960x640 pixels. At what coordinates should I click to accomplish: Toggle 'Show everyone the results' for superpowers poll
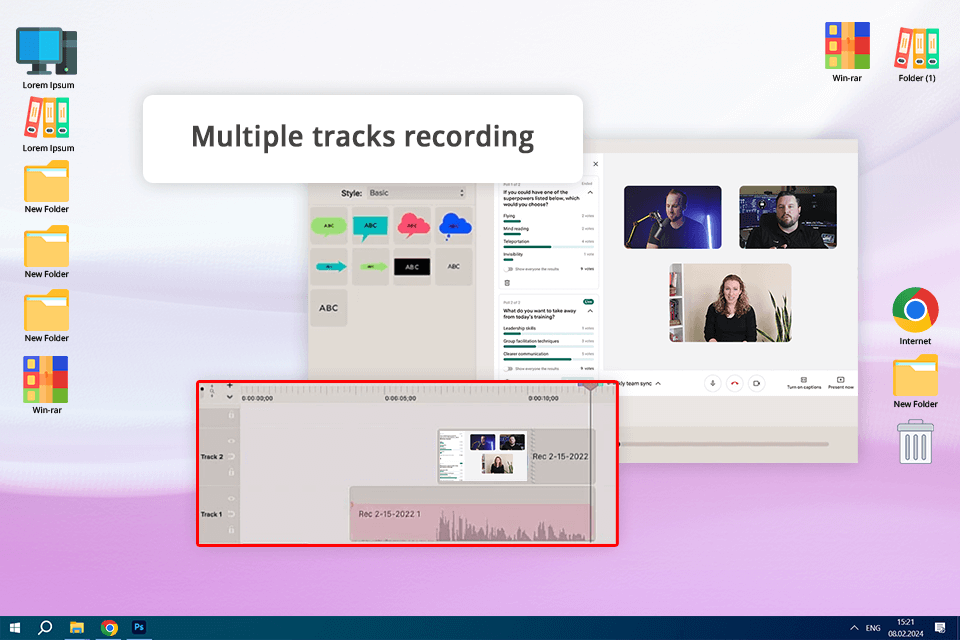[x=508, y=269]
